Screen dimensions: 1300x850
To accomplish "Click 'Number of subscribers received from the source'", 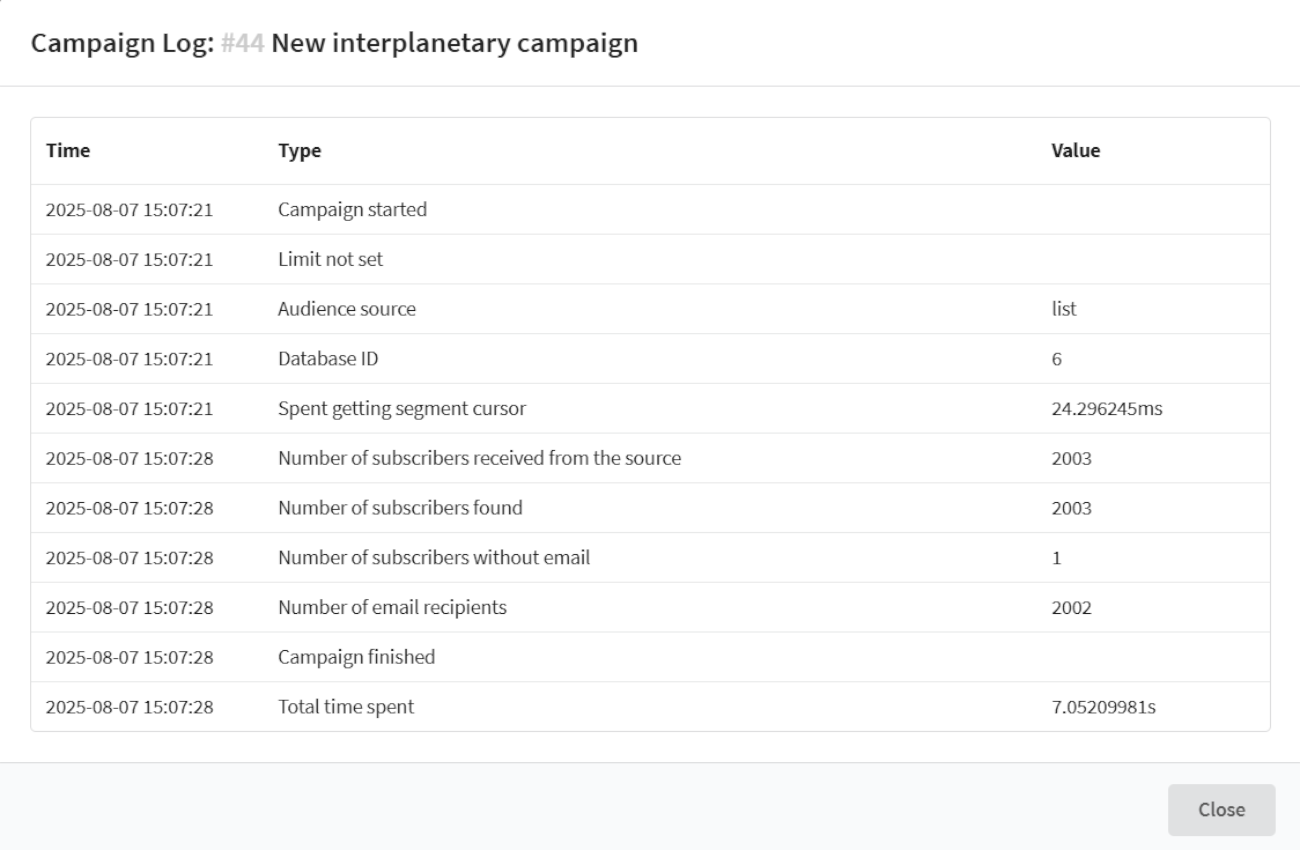I will click(481, 459).
